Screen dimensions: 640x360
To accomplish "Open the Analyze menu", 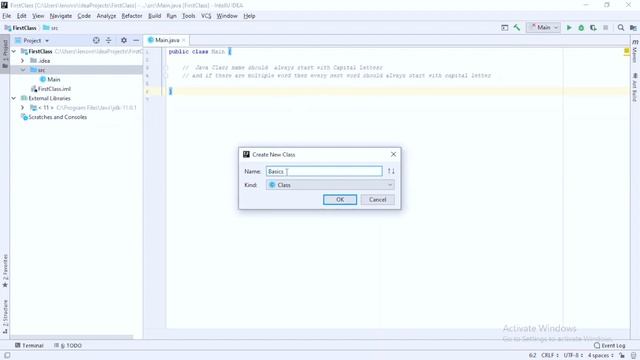I will click(106, 16).
